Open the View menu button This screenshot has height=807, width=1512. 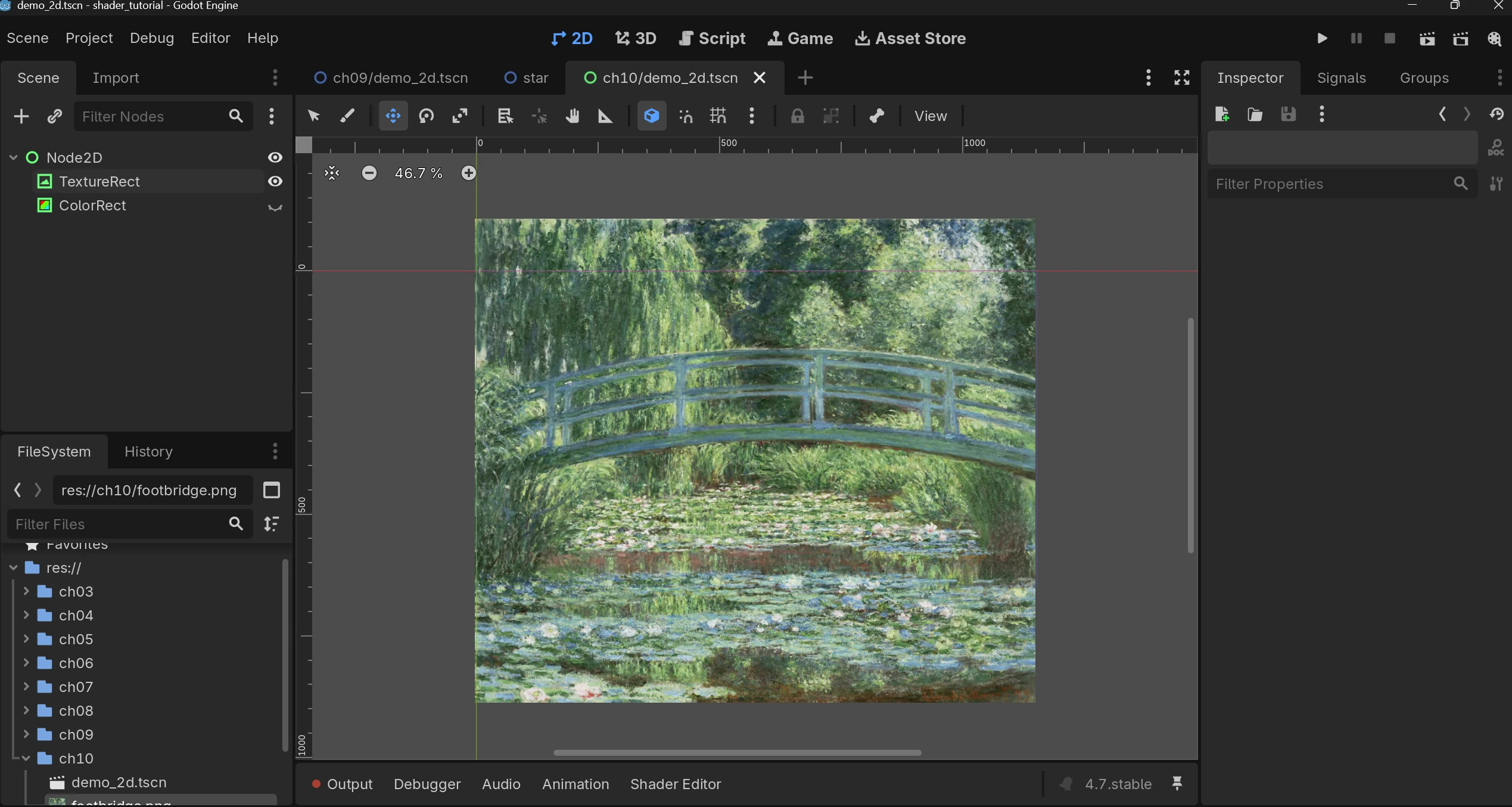click(931, 116)
